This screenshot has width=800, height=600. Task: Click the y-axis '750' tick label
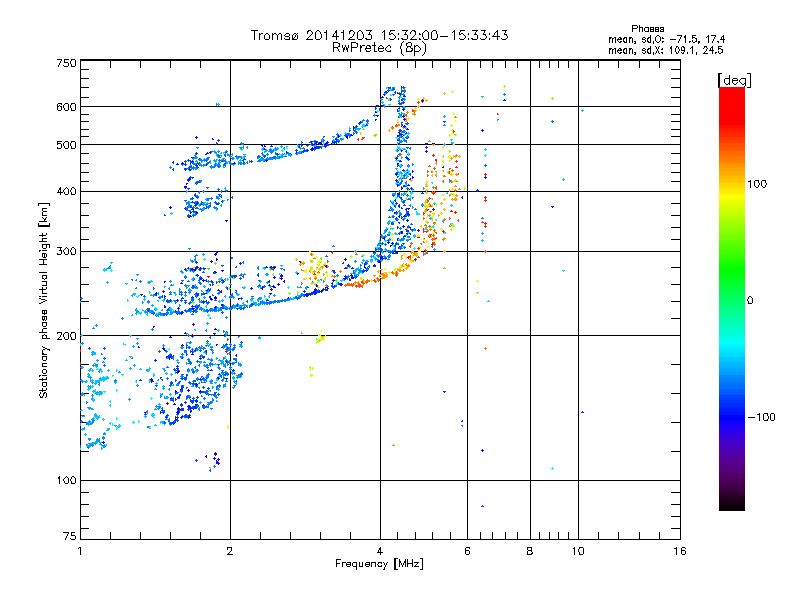66,63
